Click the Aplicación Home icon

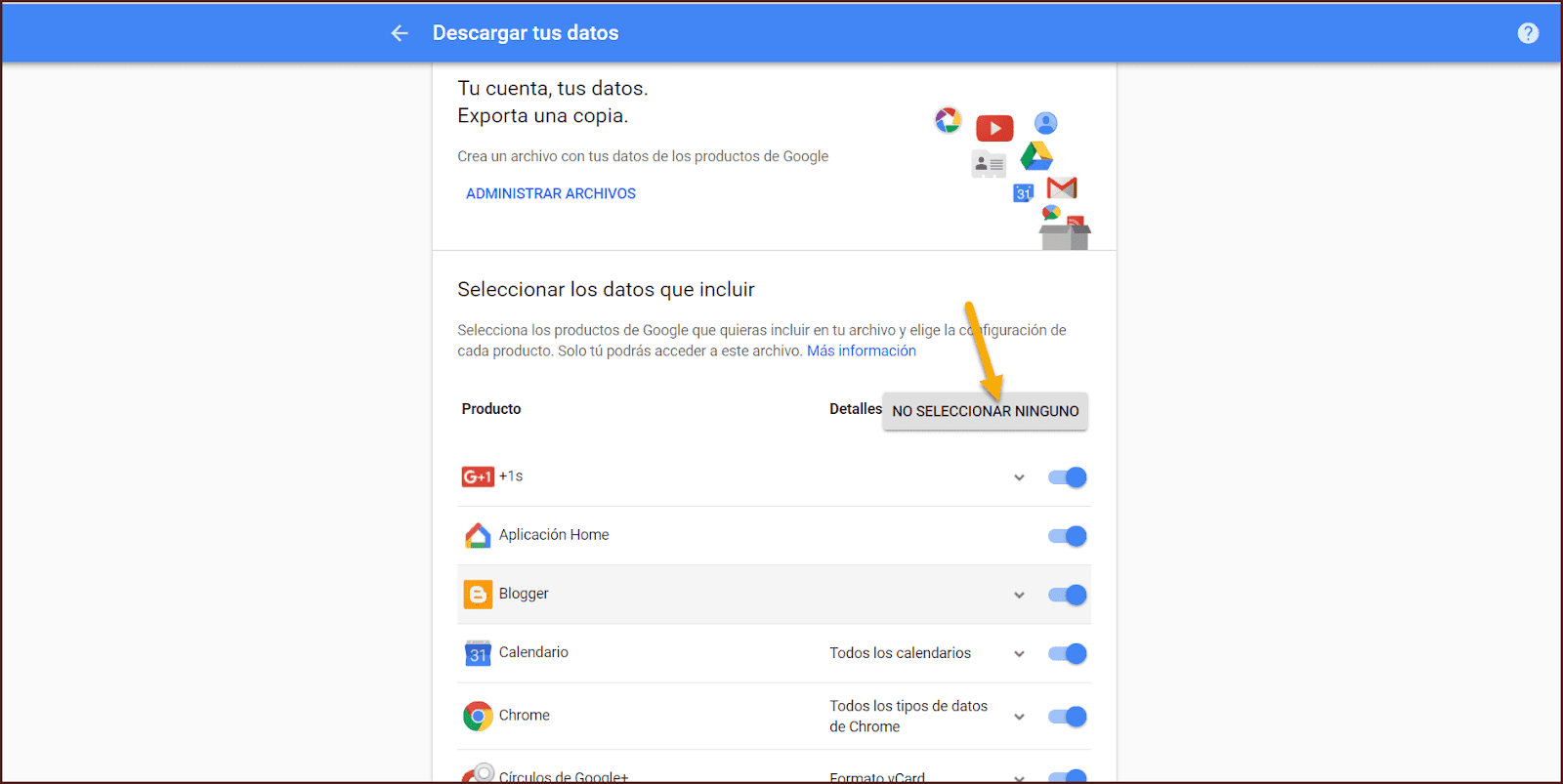(478, 535)
